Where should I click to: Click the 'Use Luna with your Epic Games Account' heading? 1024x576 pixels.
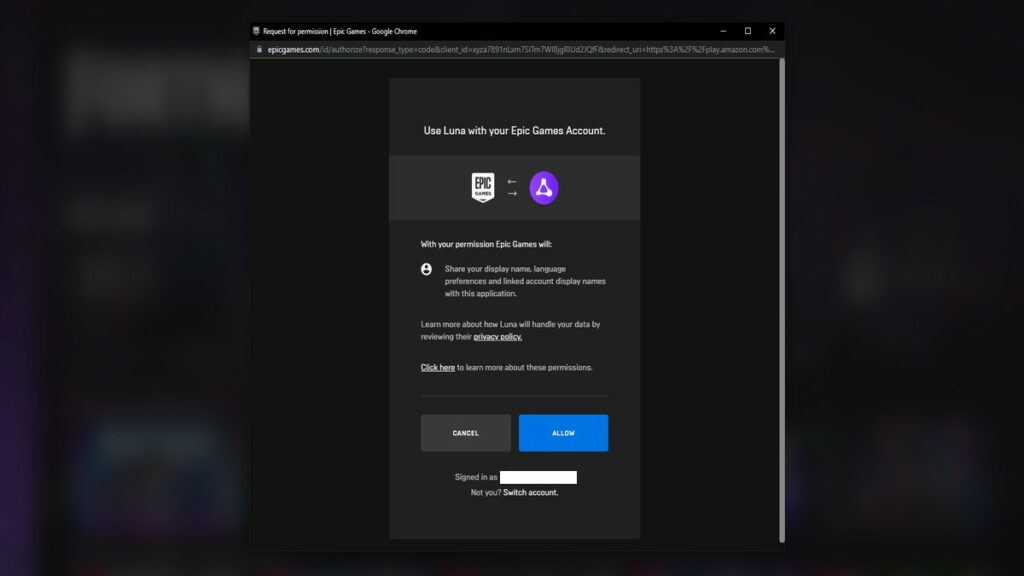point(514,131)
